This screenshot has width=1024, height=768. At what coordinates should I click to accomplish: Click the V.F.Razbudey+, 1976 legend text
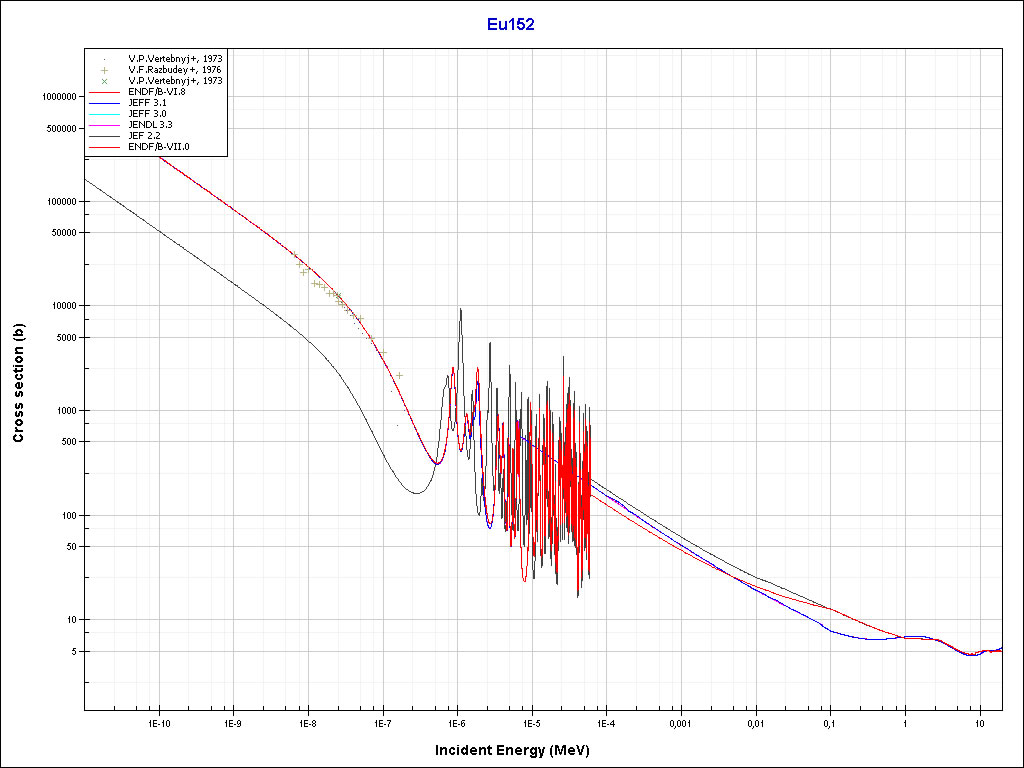(x=175, y=70)
